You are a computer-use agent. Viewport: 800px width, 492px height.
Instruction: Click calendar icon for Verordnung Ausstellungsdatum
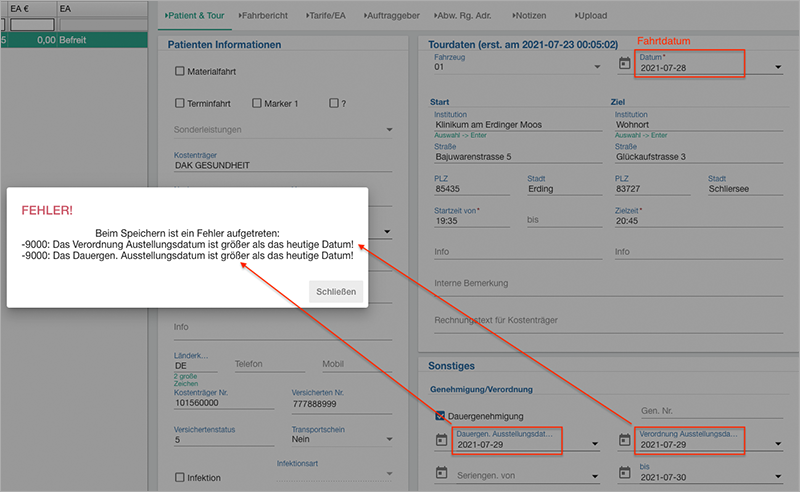point(624,440)
